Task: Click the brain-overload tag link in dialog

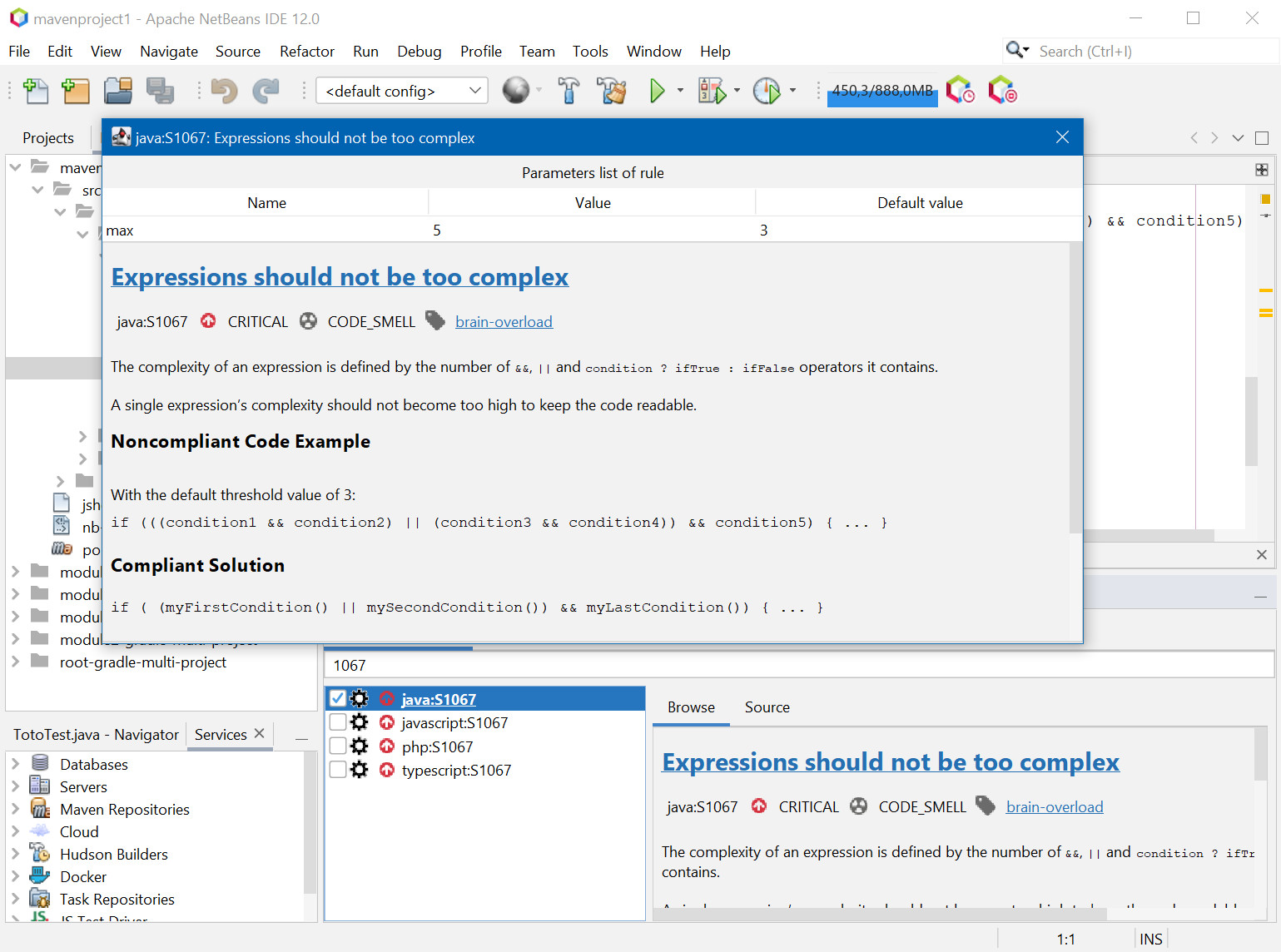Action: tap(504, 322)
